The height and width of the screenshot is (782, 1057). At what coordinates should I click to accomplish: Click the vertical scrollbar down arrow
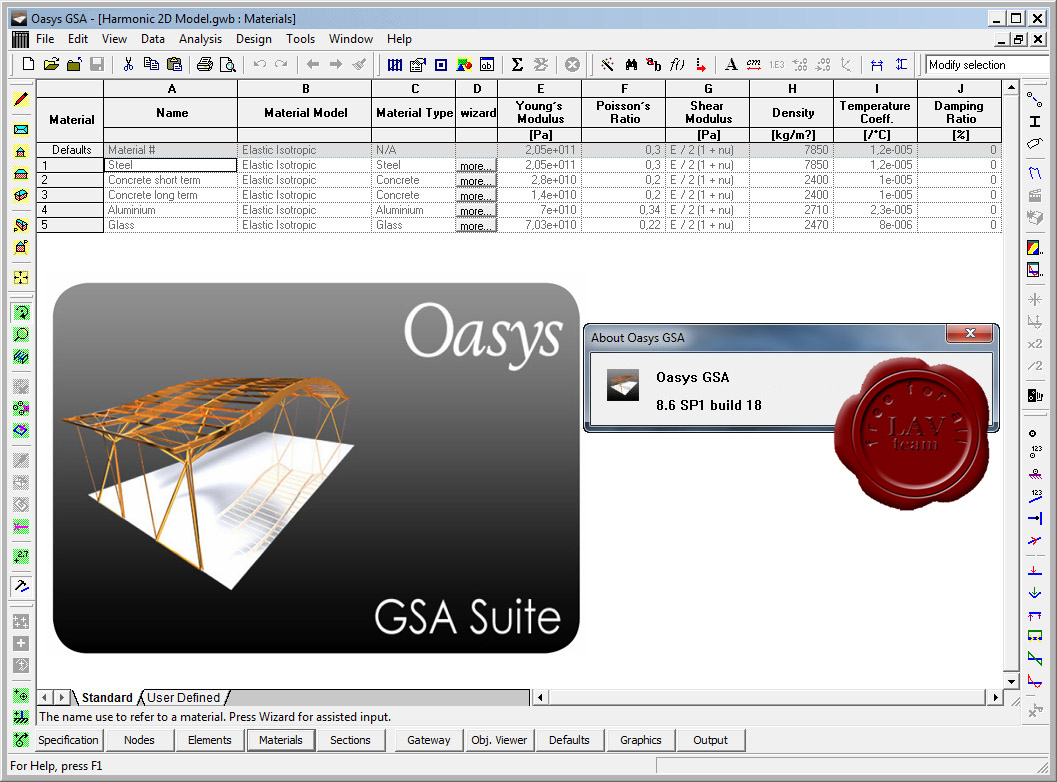tap(1010, 681)
